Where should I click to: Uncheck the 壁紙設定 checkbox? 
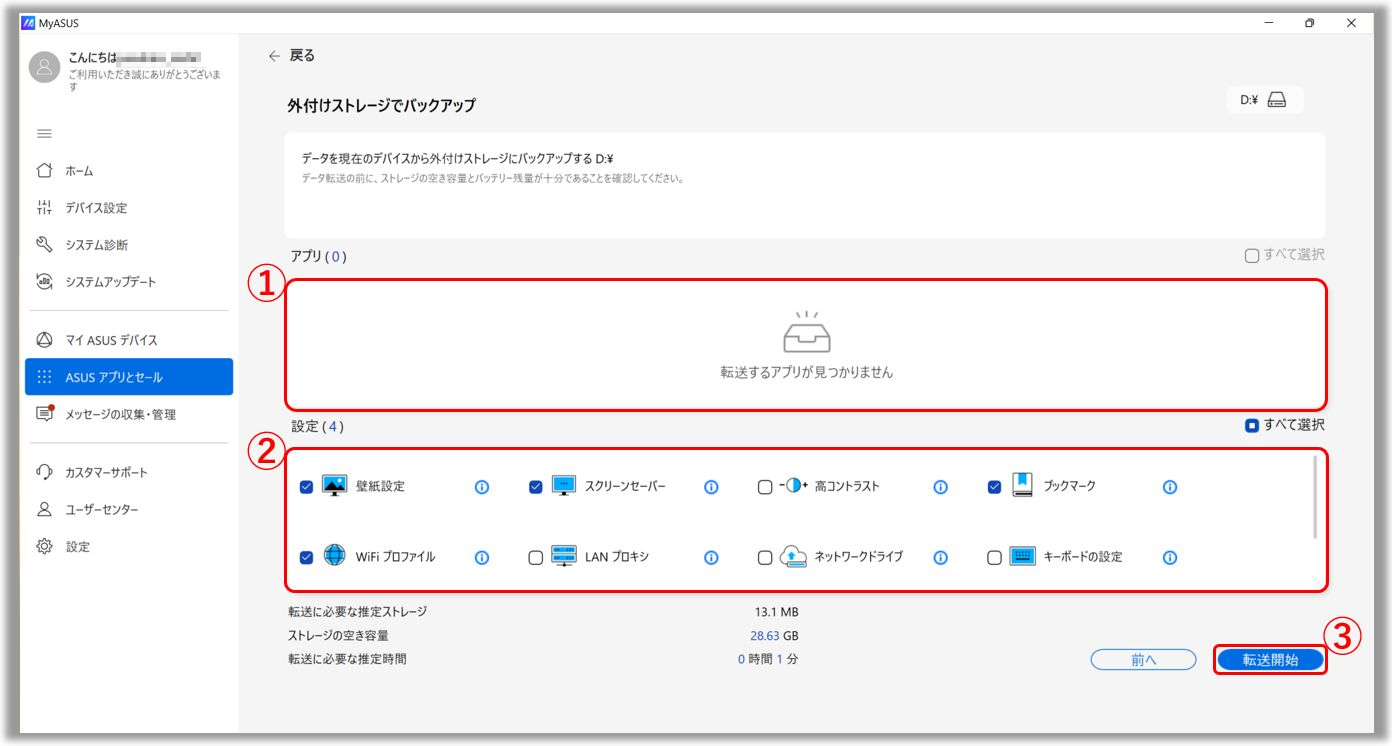306,487
